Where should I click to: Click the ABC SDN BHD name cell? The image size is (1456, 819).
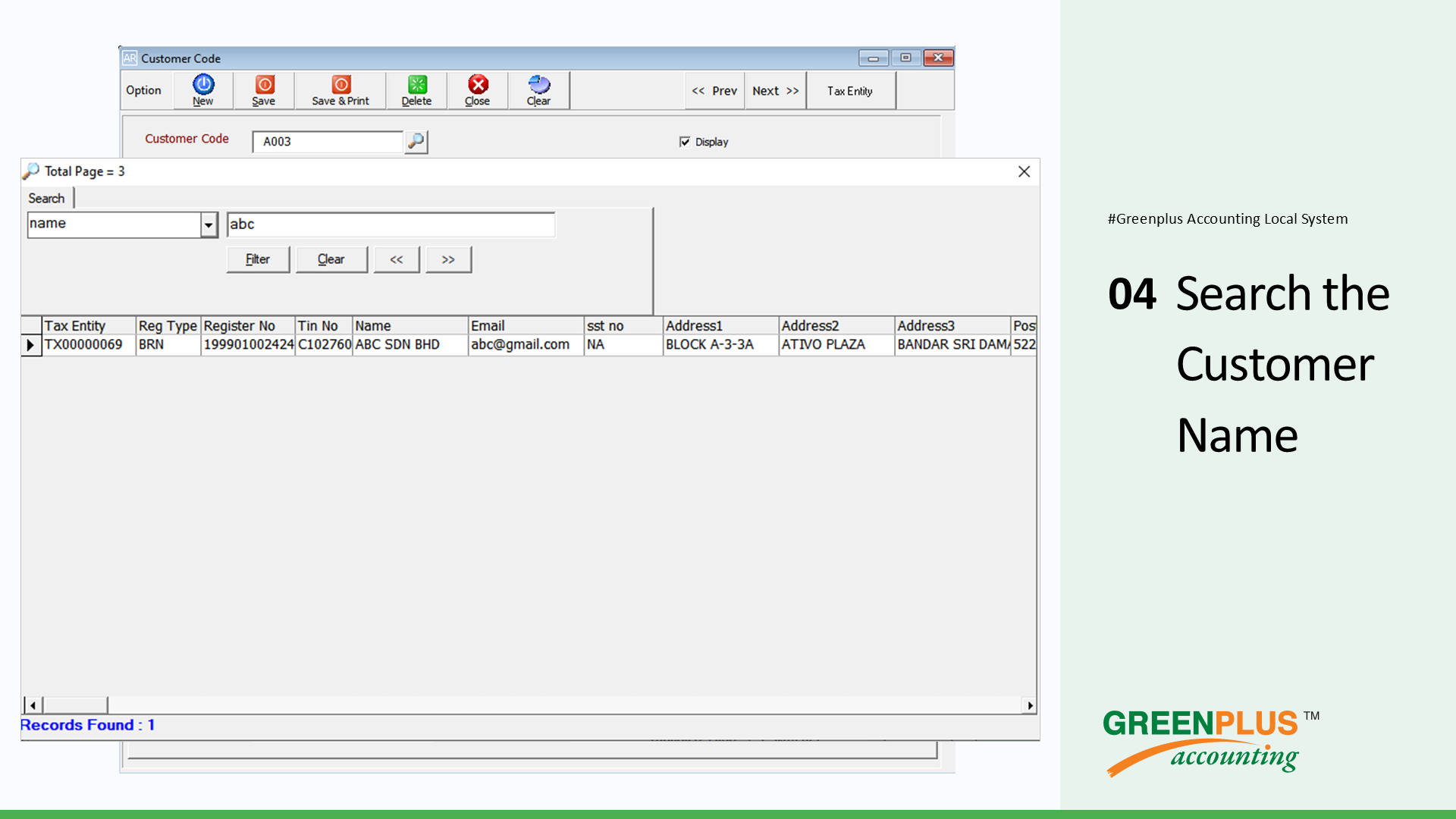pyautogui.click(x=410, y=345)
